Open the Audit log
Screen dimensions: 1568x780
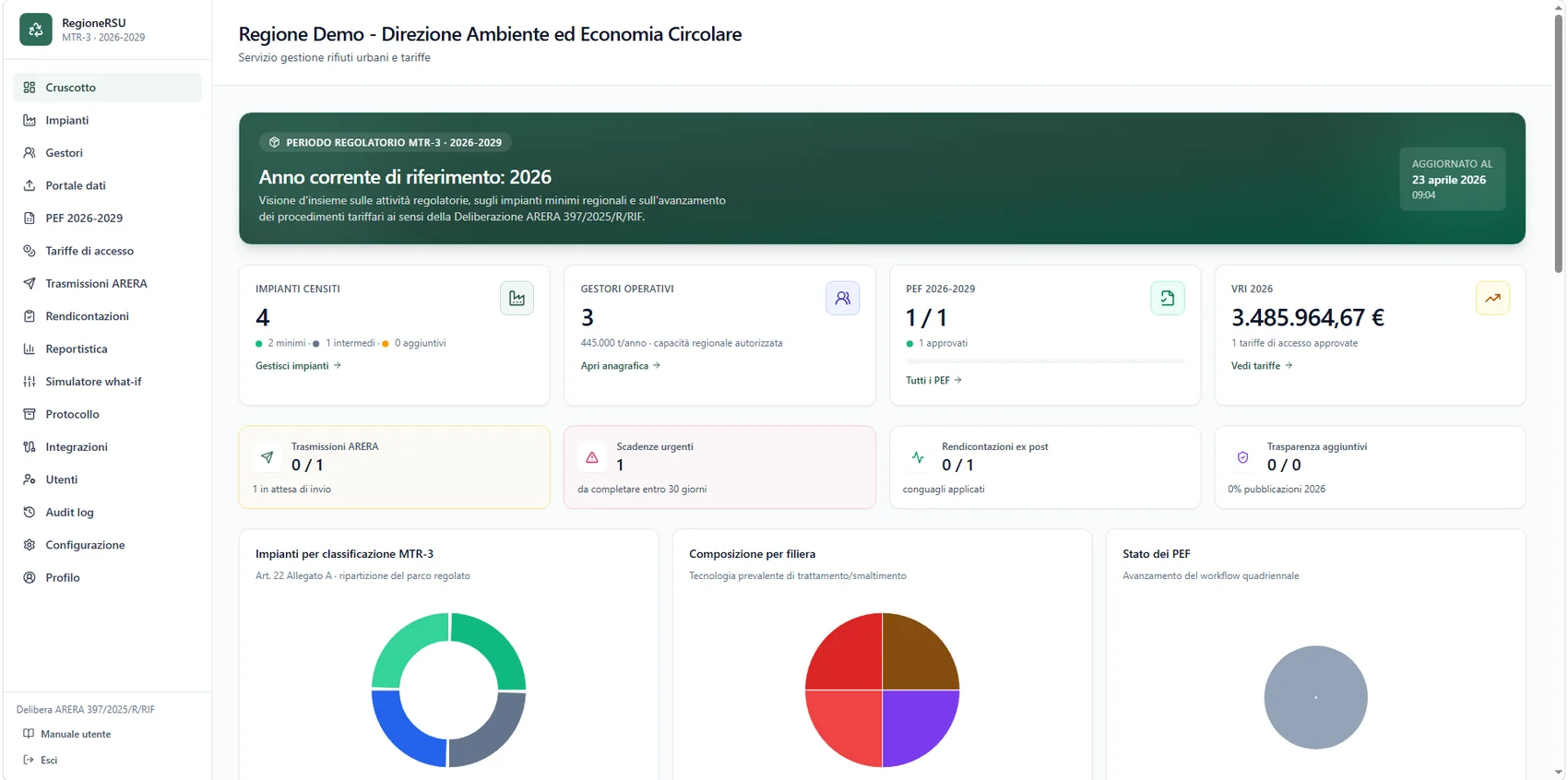tap(107, 513)
